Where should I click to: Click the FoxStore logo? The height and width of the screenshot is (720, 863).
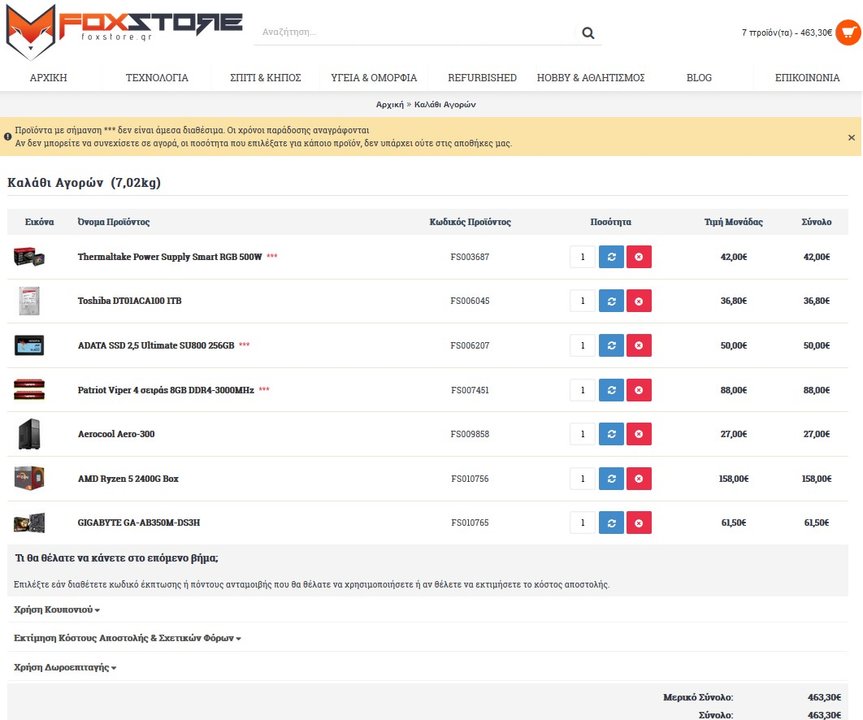124,30
